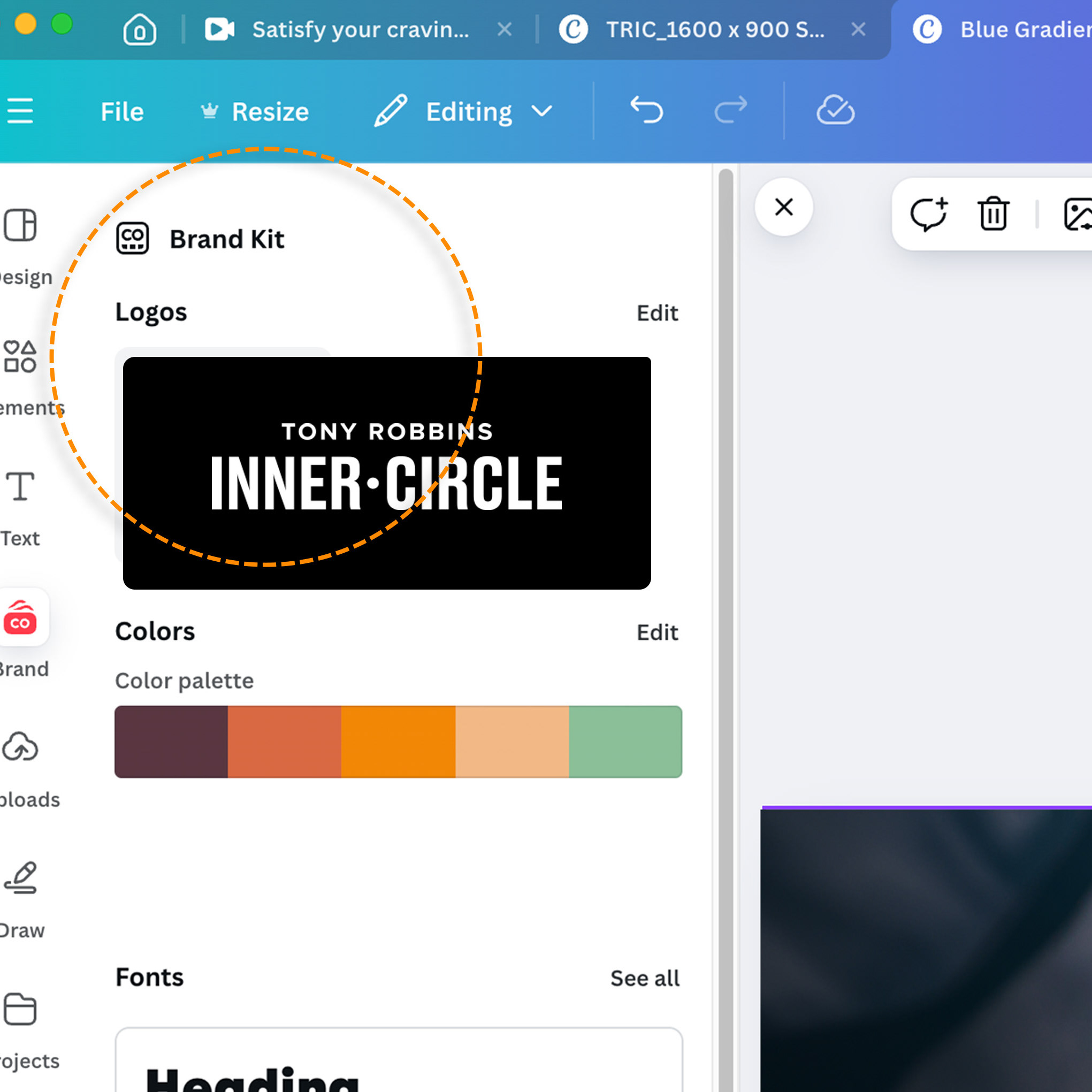Select the Heading font style card
Screen dimensions: 1092x1092
pyautogui.click(x=399, y=1059)
